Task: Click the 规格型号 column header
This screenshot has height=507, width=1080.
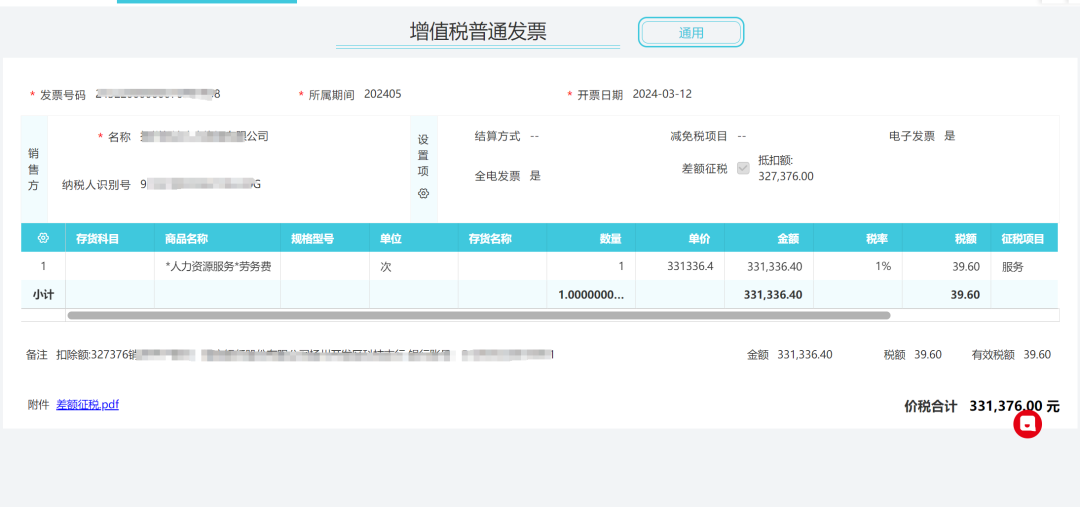Action: pos(325,238)
